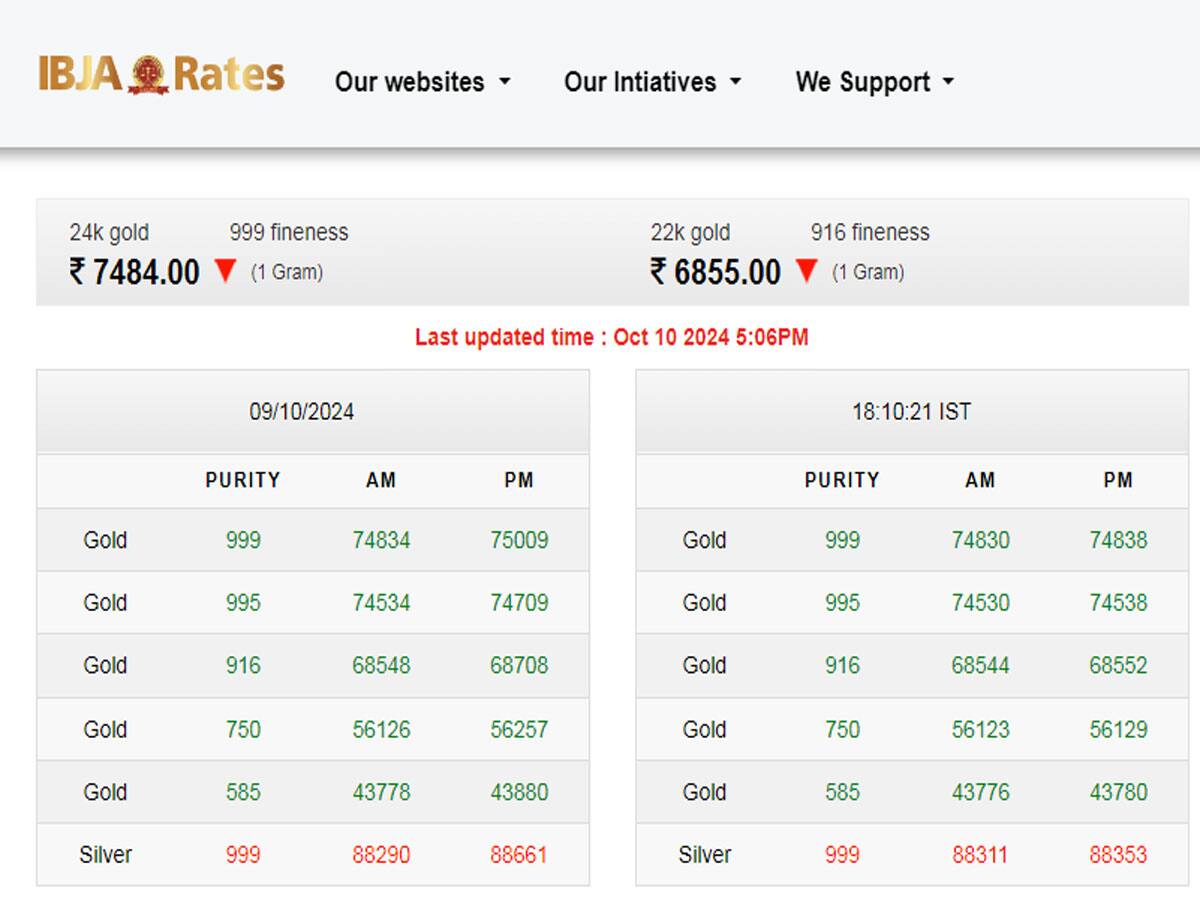
Task: Select the value 43780
Action: pyautogui.click(x=1118, y=792)
